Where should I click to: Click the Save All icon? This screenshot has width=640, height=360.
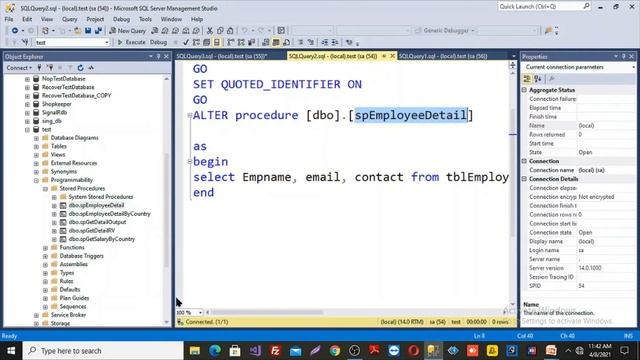tap(98, 31)
